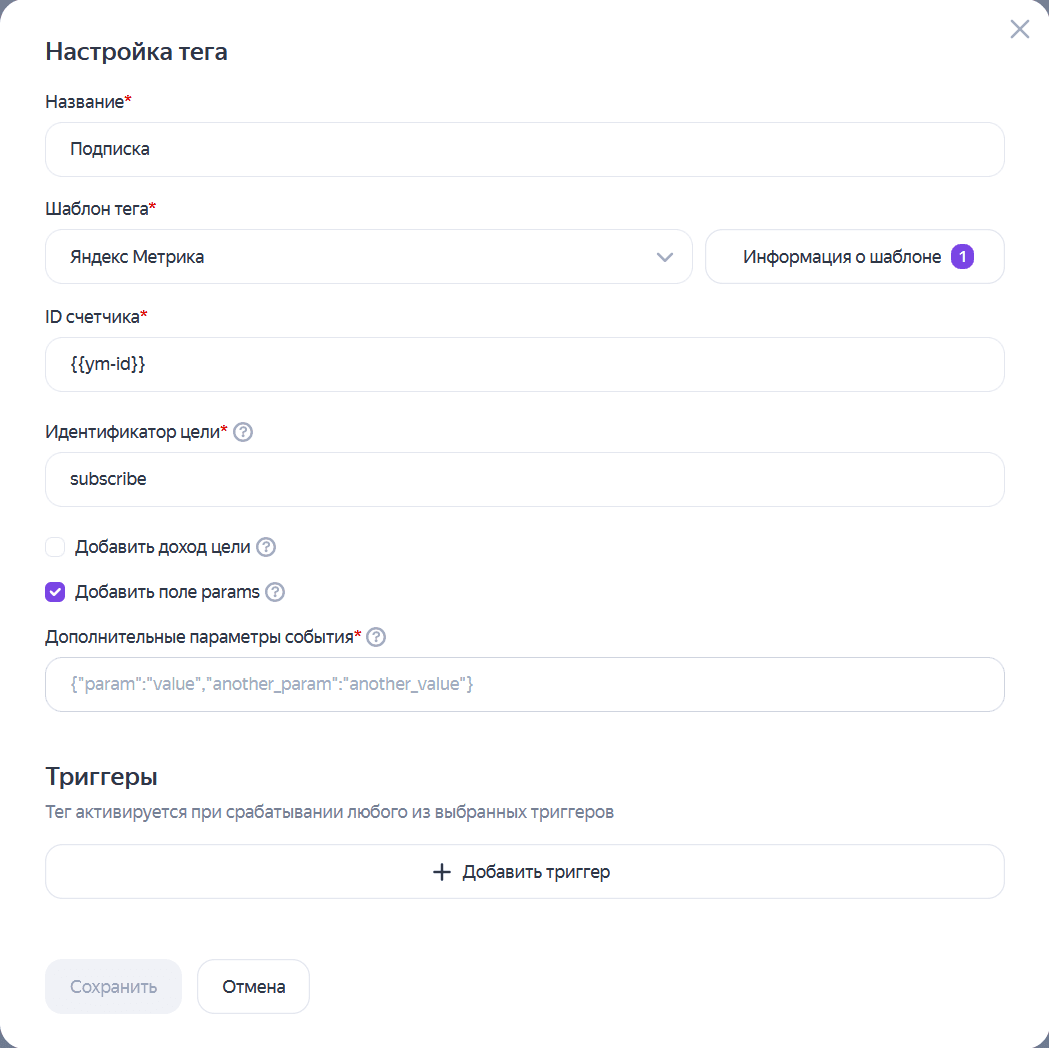Enable the Добавить доход цели checkbox
The width and height of the screenshot is (1049, 1048).
[55, 546]
